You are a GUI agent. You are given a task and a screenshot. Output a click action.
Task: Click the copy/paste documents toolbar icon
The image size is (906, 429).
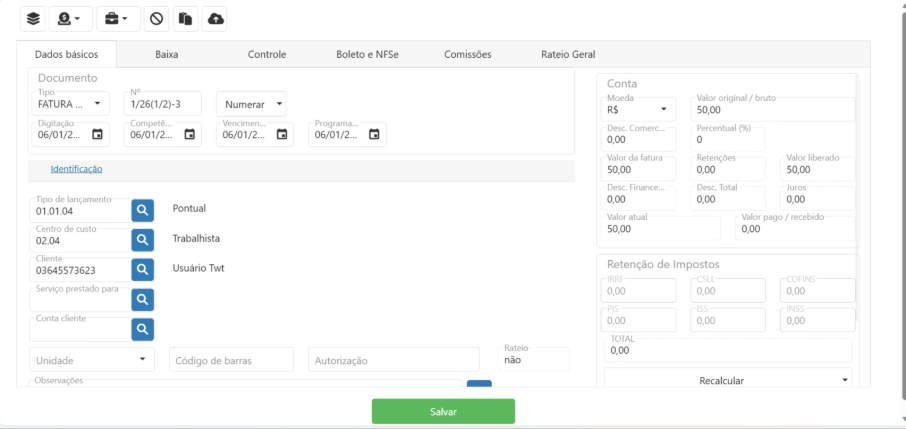pos(185,19)
